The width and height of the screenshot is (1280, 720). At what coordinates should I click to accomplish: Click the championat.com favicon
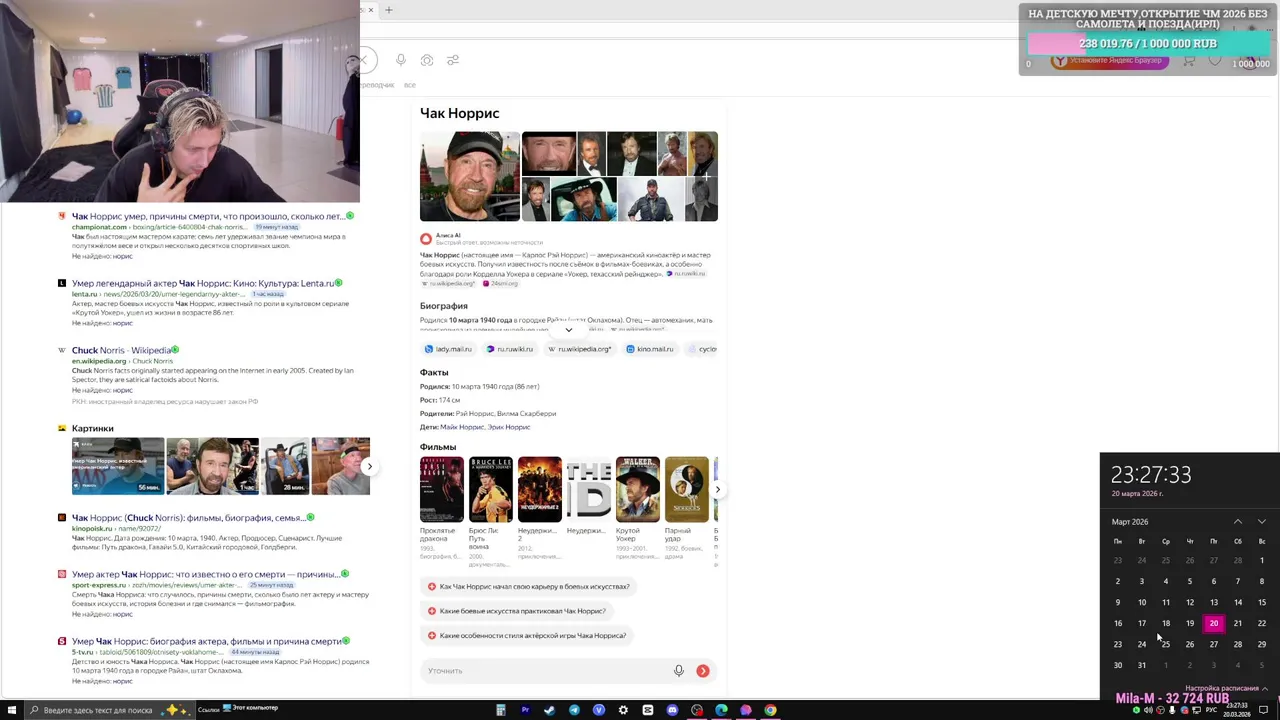tap(62, 216)
